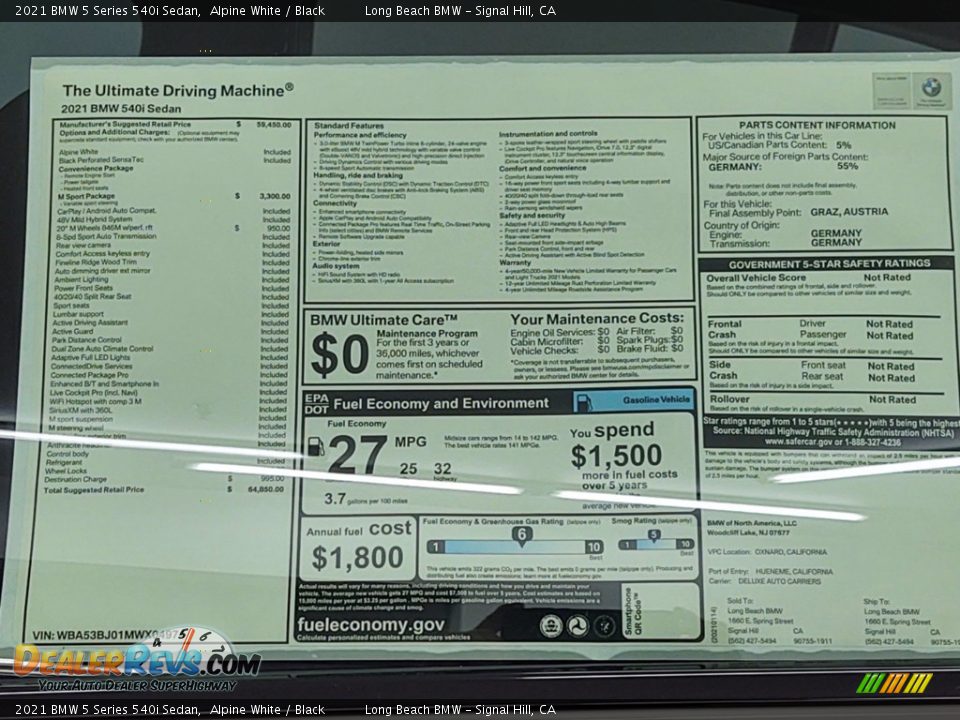Click the EPA DOT badge in the fuel economy header

tap(316, 404)
